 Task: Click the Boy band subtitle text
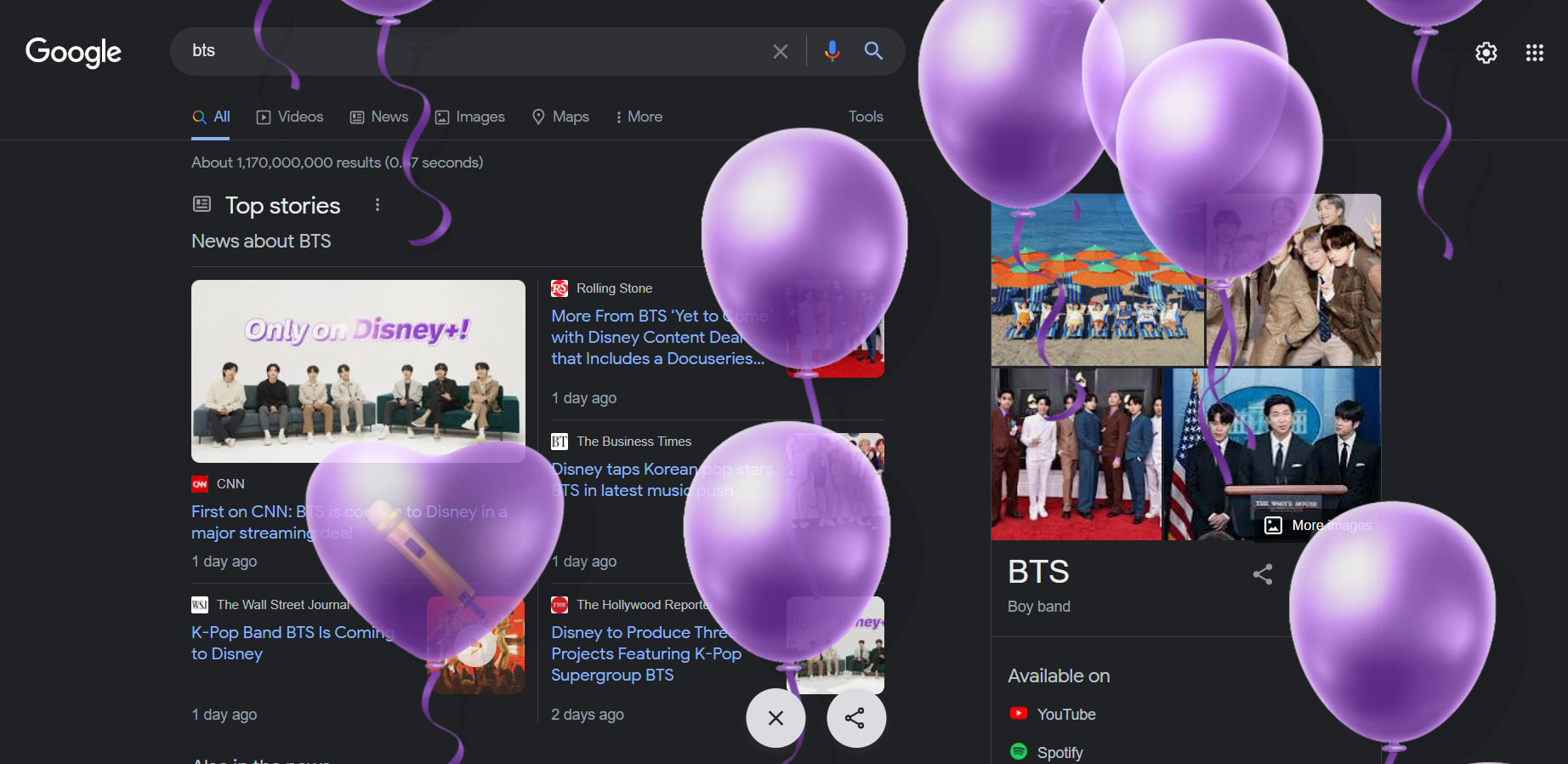point(1039,607)
